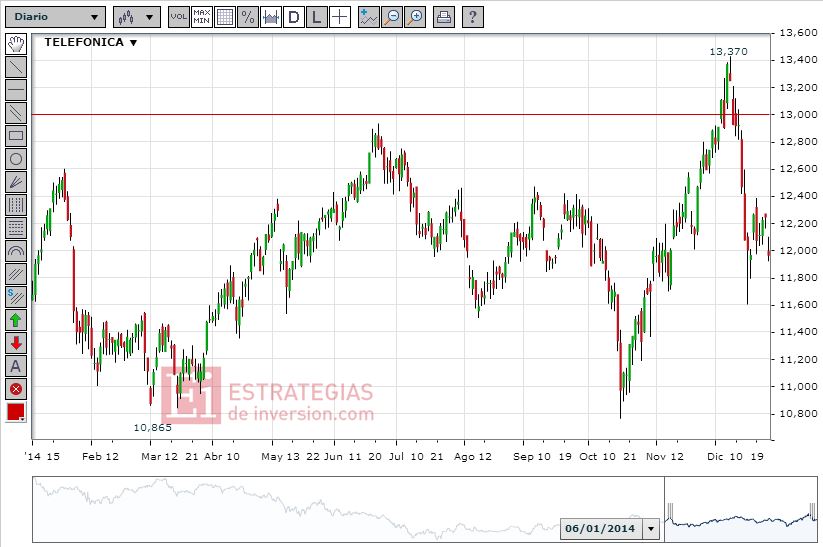This screenshot has height=547, width=823.
Task: Open the TELEFONICA symbol dropdown
Action: point(91,43)
